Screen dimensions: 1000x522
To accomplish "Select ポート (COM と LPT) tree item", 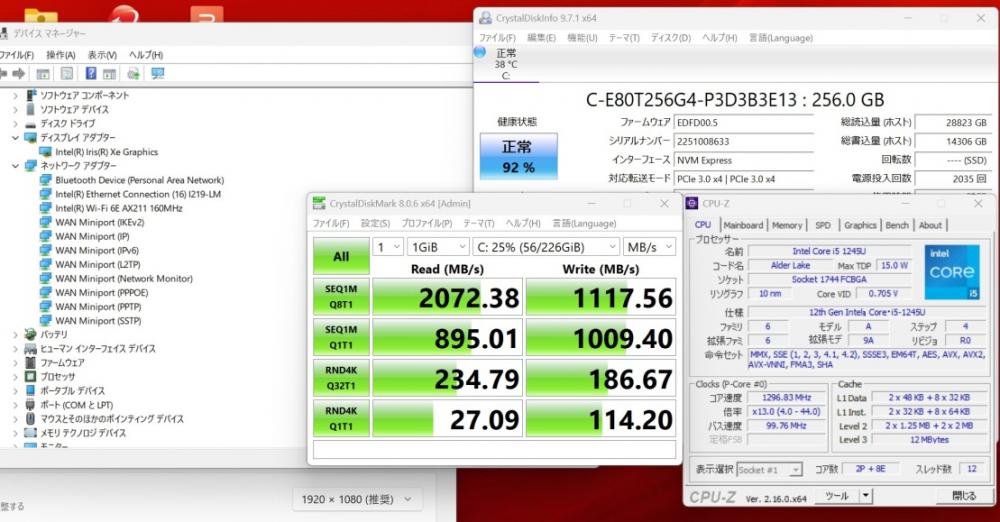I will tap(77, 405).
